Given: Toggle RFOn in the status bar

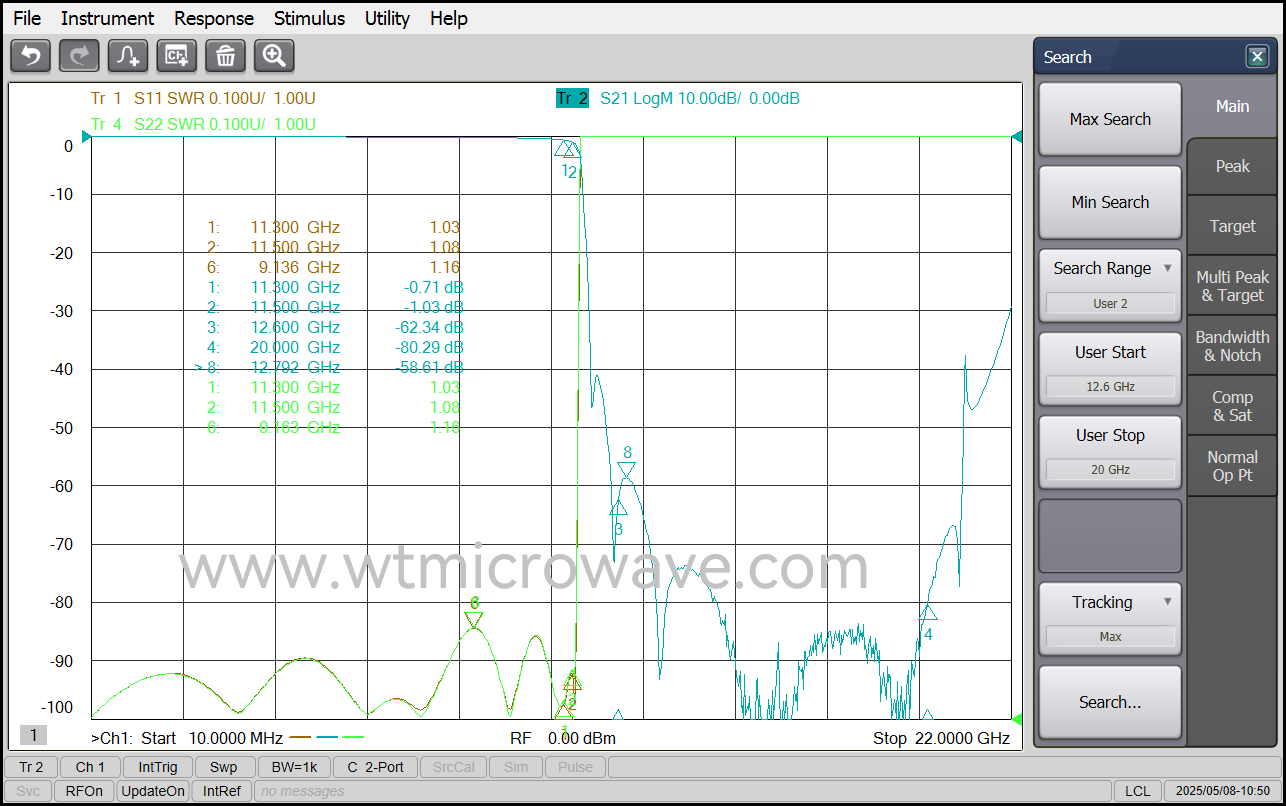Looking at the screenshot, I should coord(84,791).
